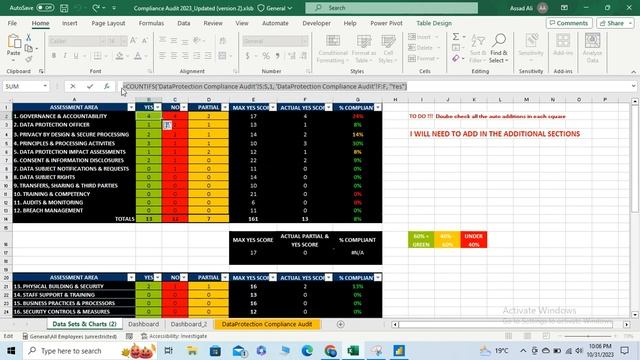
Task: Open Task View on the taskbar
Action: click(x=168, y=351)
